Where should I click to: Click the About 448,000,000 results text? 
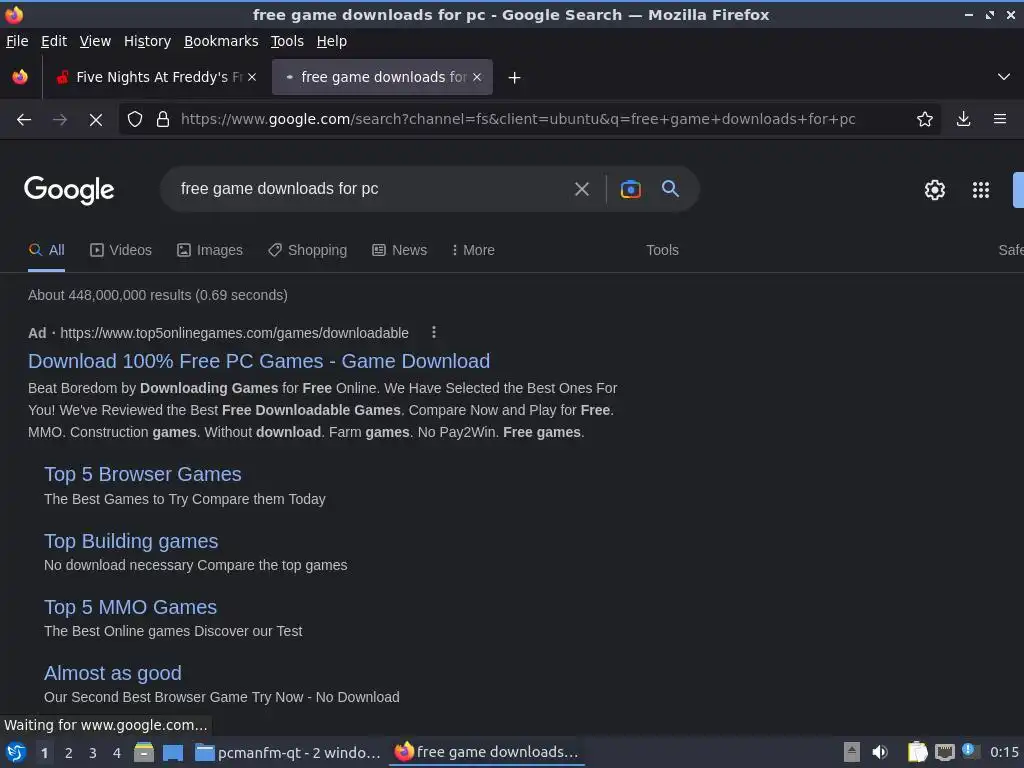157,295
